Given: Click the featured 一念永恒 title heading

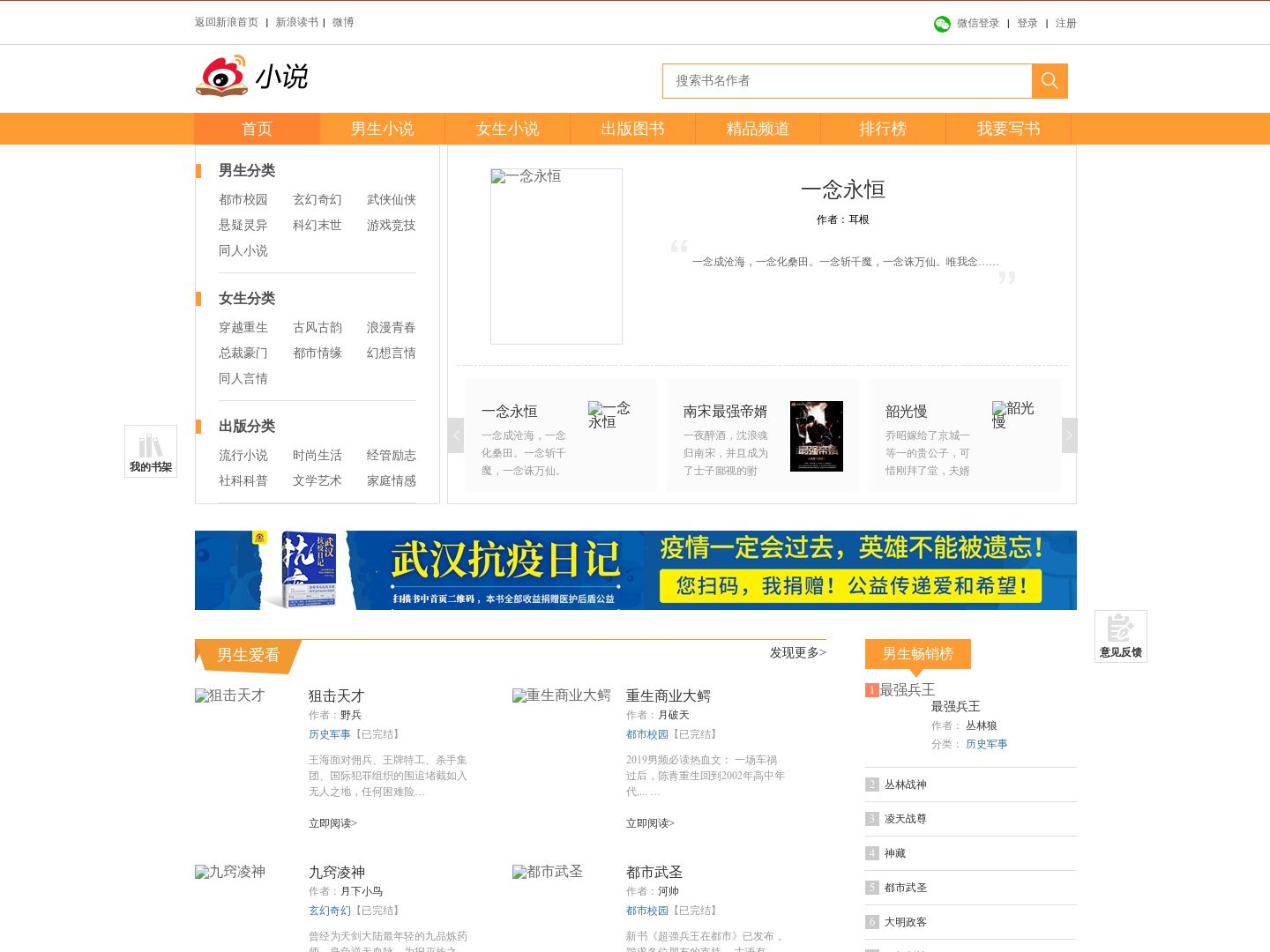Looking at the screenshot, I should tap(843, 190).
